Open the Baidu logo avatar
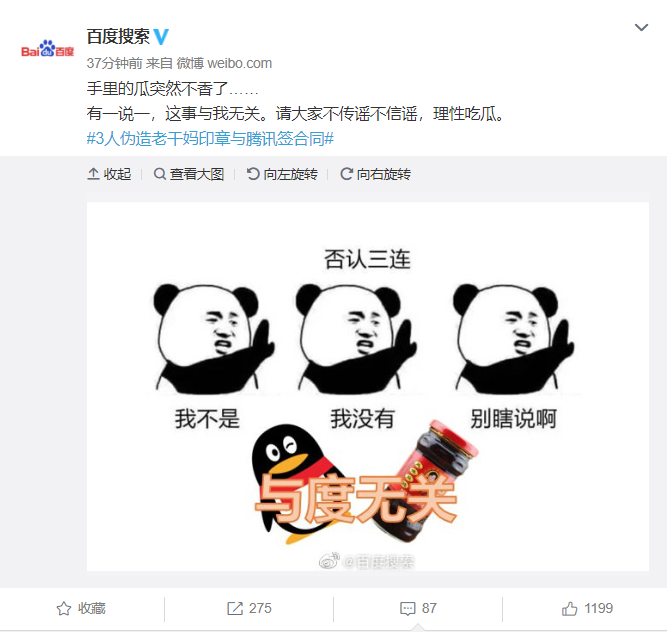667x632 pixels. tap(48, 48)
